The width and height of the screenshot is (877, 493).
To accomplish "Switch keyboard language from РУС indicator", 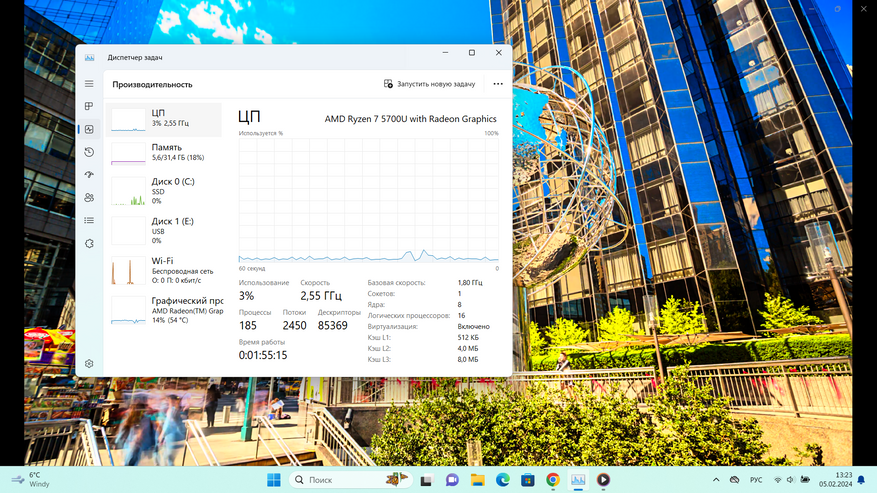I will click(756, 480).
